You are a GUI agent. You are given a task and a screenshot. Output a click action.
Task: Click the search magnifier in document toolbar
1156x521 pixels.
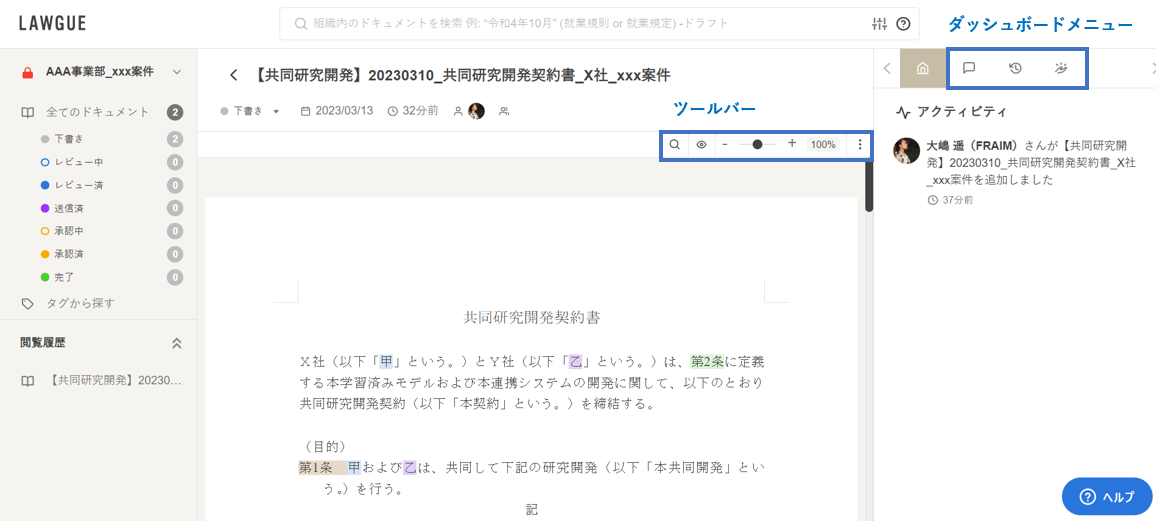(x=675, y=145)
